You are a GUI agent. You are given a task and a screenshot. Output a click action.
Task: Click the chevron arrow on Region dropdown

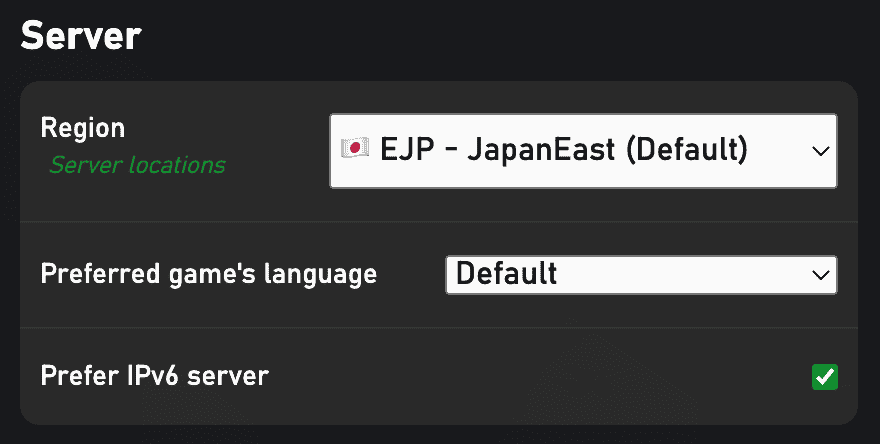821,151
